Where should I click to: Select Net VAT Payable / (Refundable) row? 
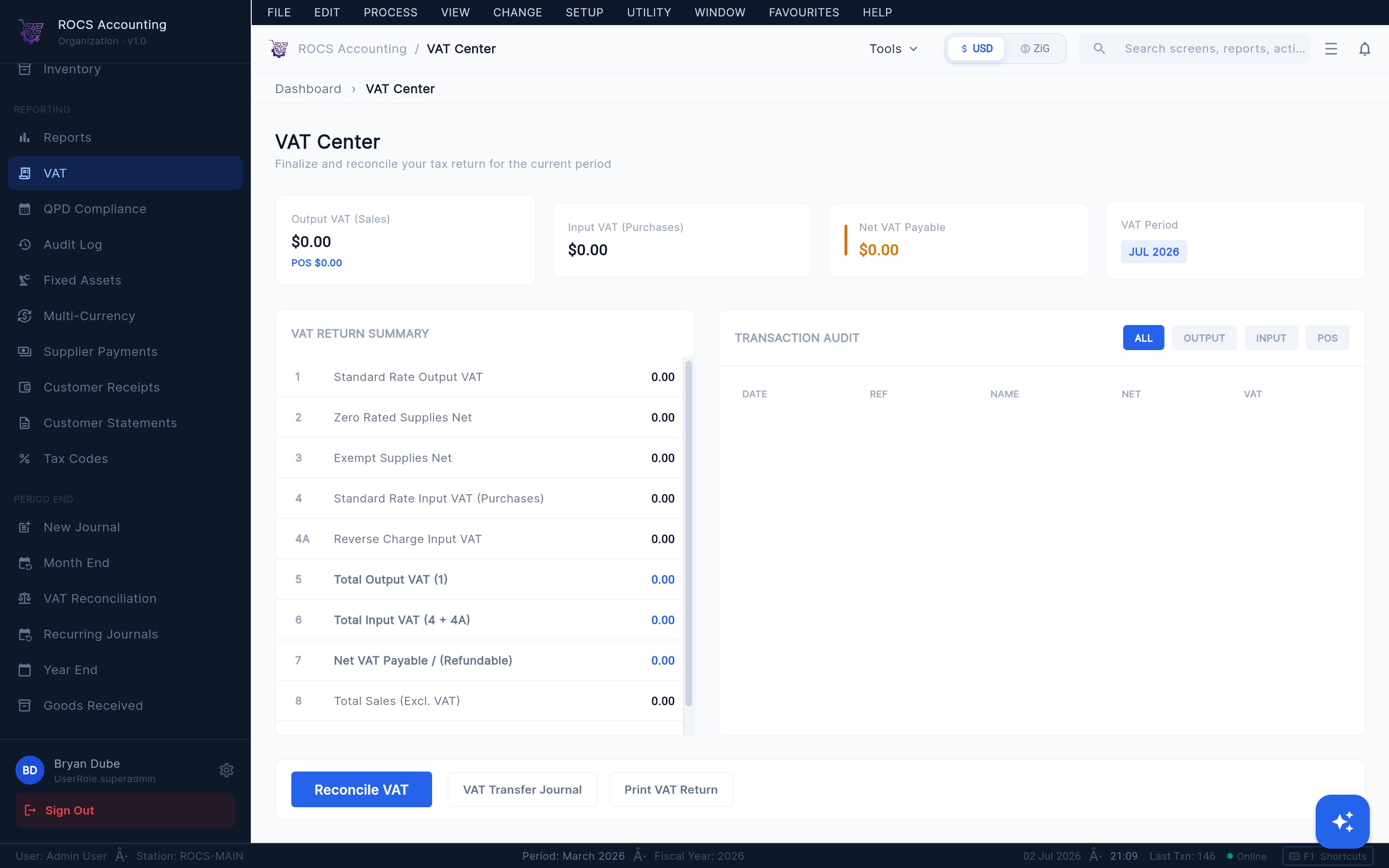[x=479, y=660]
